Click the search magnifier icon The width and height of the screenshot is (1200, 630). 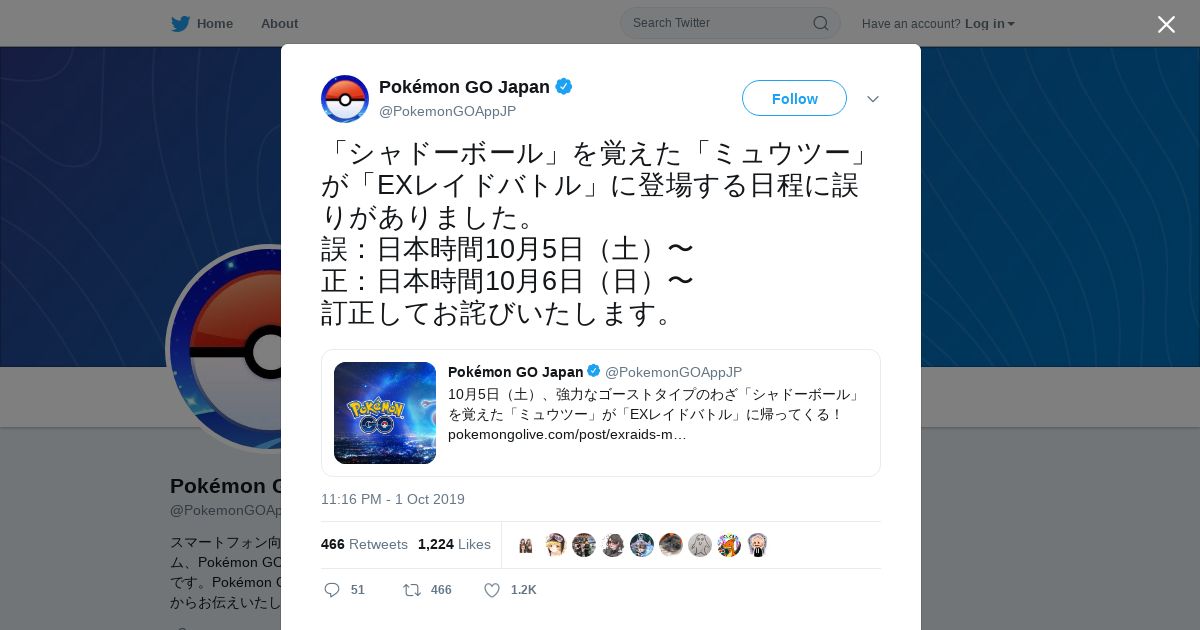pyautogui.click(x=820, y=23)
